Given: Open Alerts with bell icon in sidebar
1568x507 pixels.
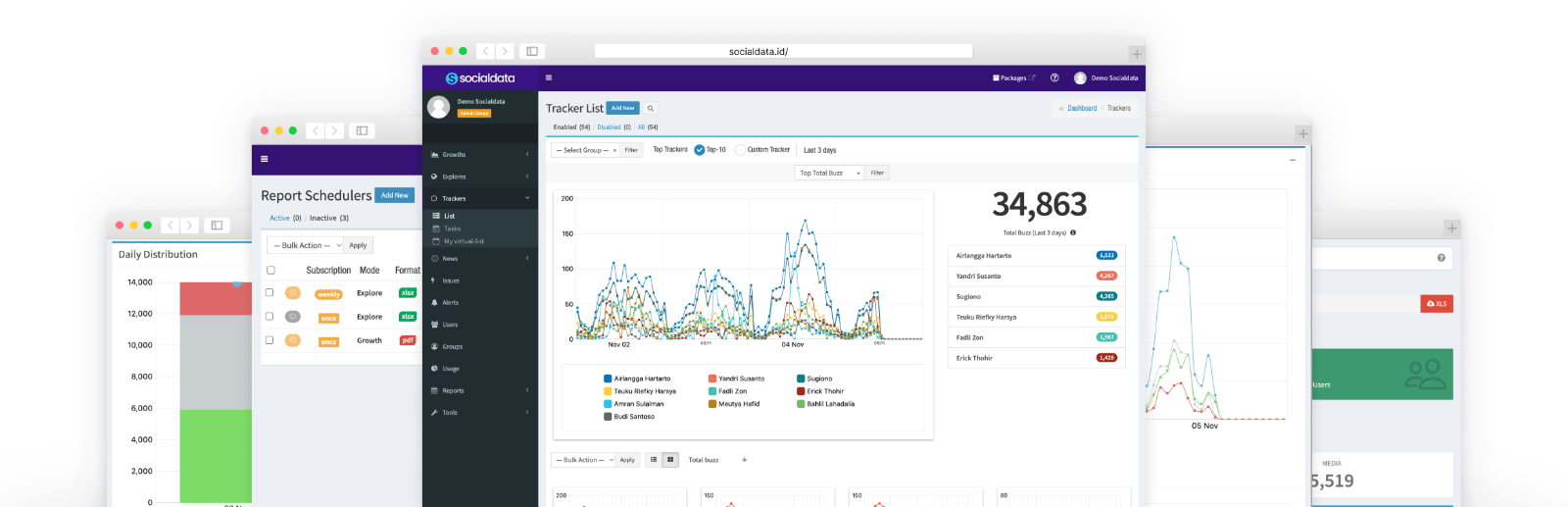Looking at the screenshot, I should (450, 303).
